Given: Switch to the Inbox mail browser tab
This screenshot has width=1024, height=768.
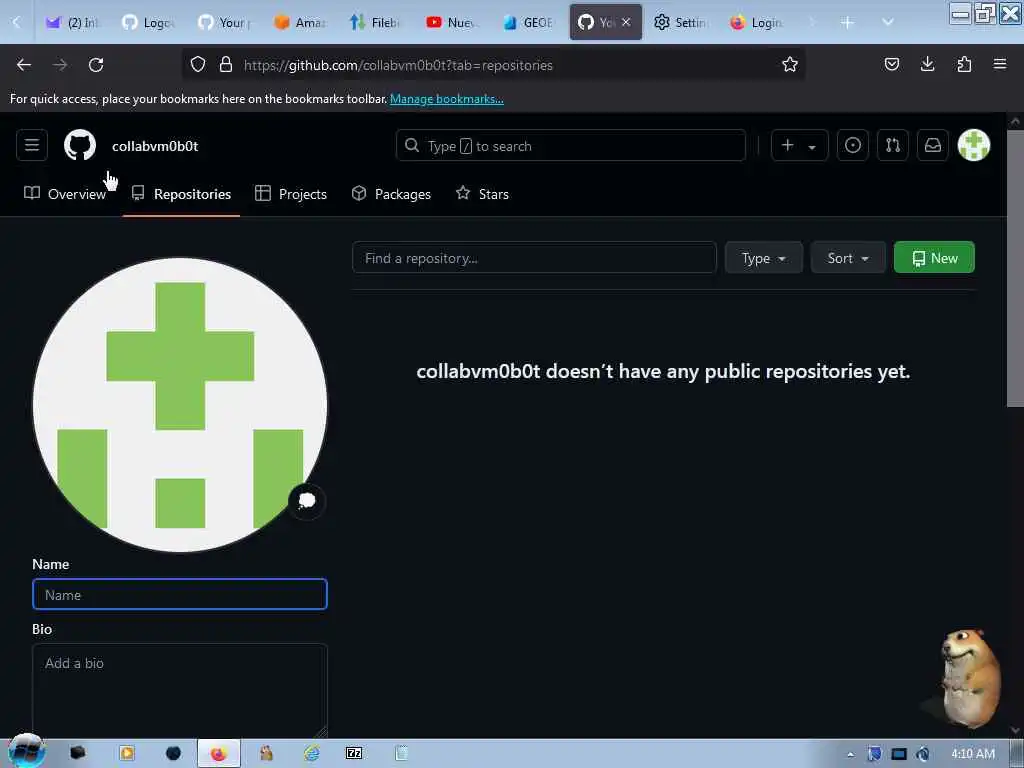Looking at the screenshot, I should (x=73, y=22).
